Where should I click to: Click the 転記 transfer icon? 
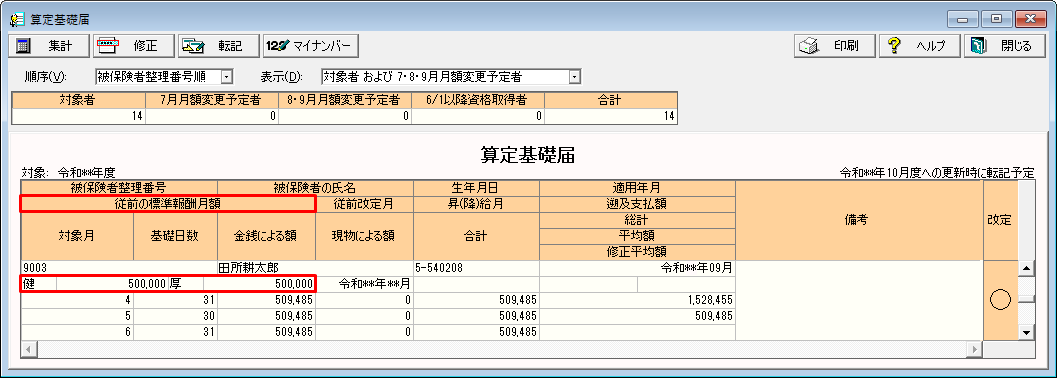coord(193,46)
